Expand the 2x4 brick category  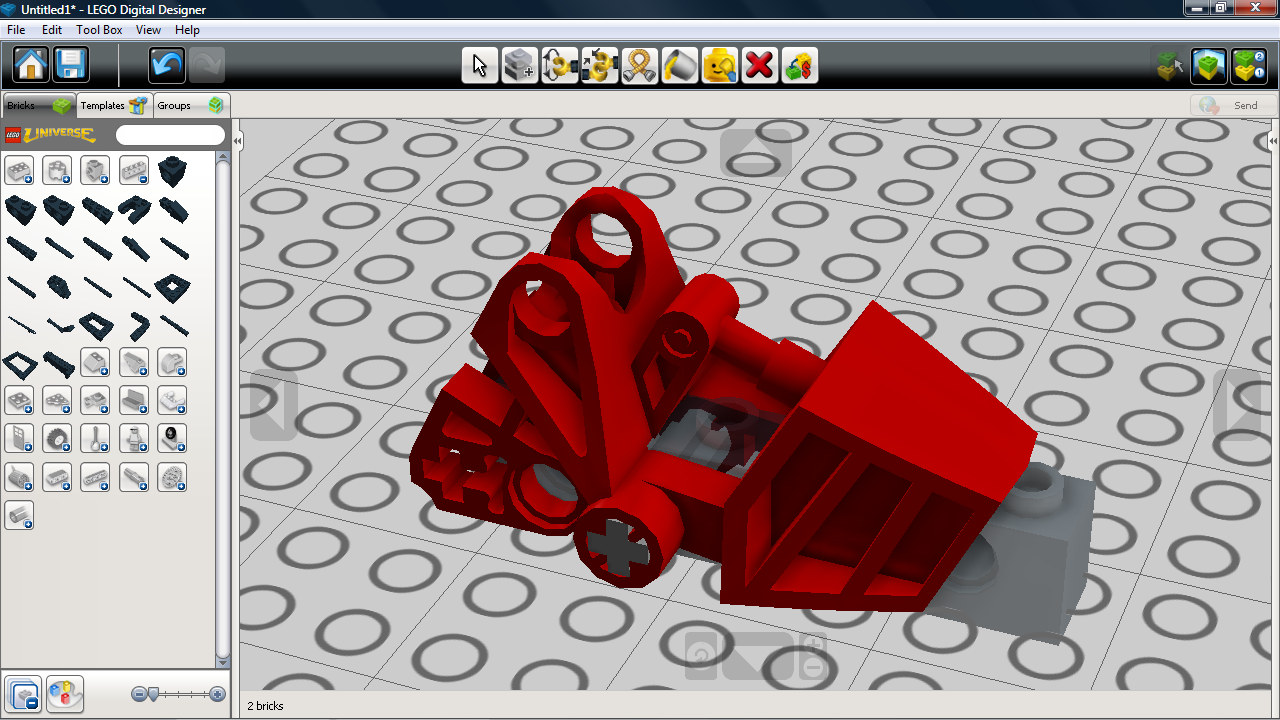click(x=19, y=170)
